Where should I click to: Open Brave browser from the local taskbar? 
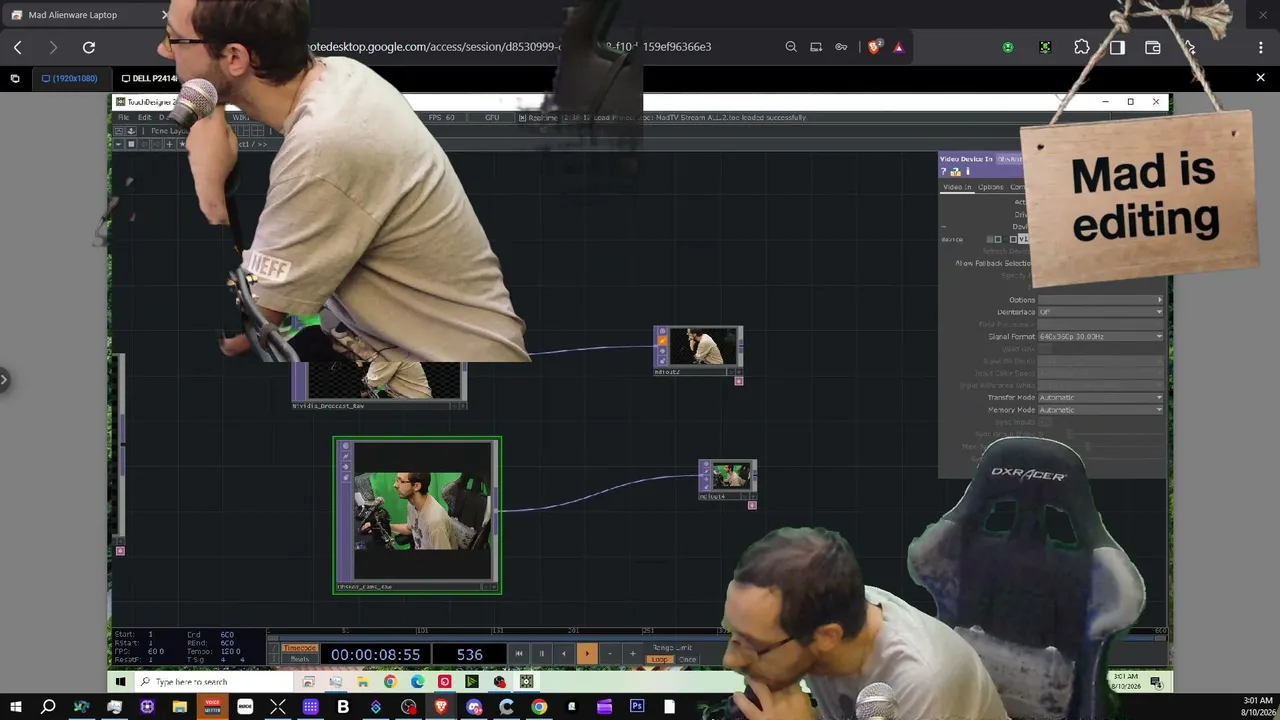pyautogui.click(x=441, y=707)
